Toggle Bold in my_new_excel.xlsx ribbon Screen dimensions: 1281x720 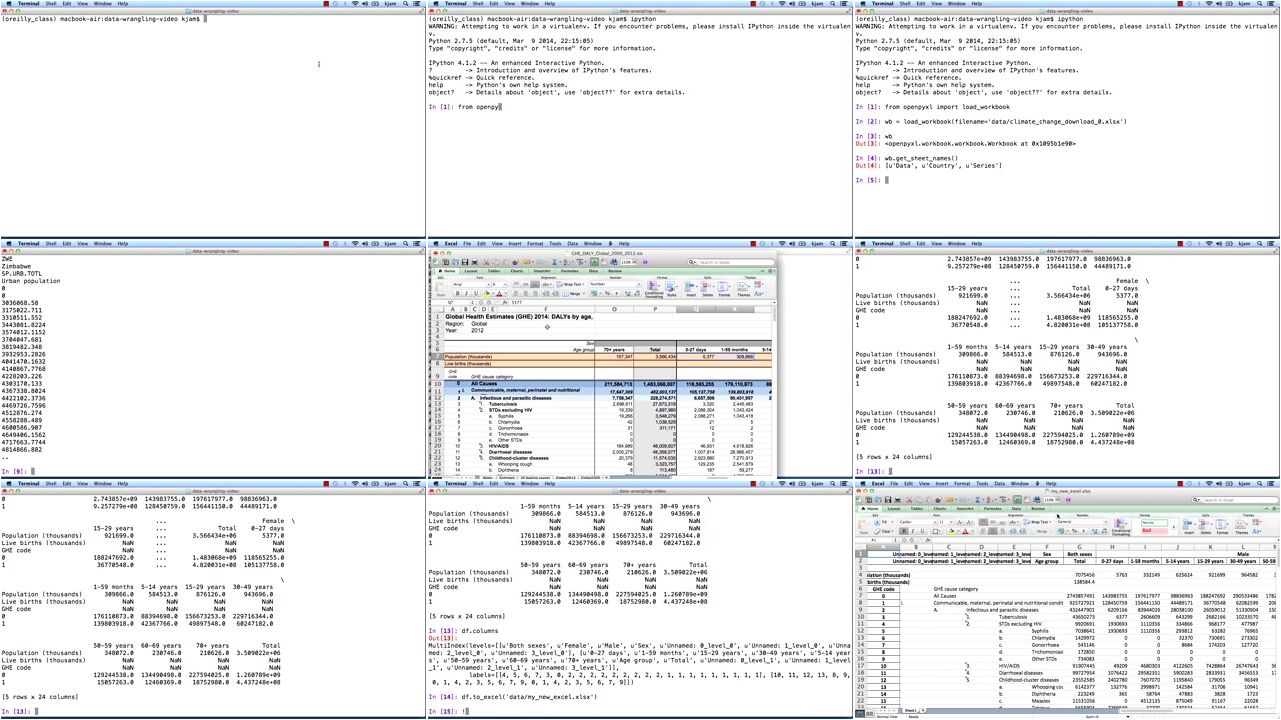[904, 531]
